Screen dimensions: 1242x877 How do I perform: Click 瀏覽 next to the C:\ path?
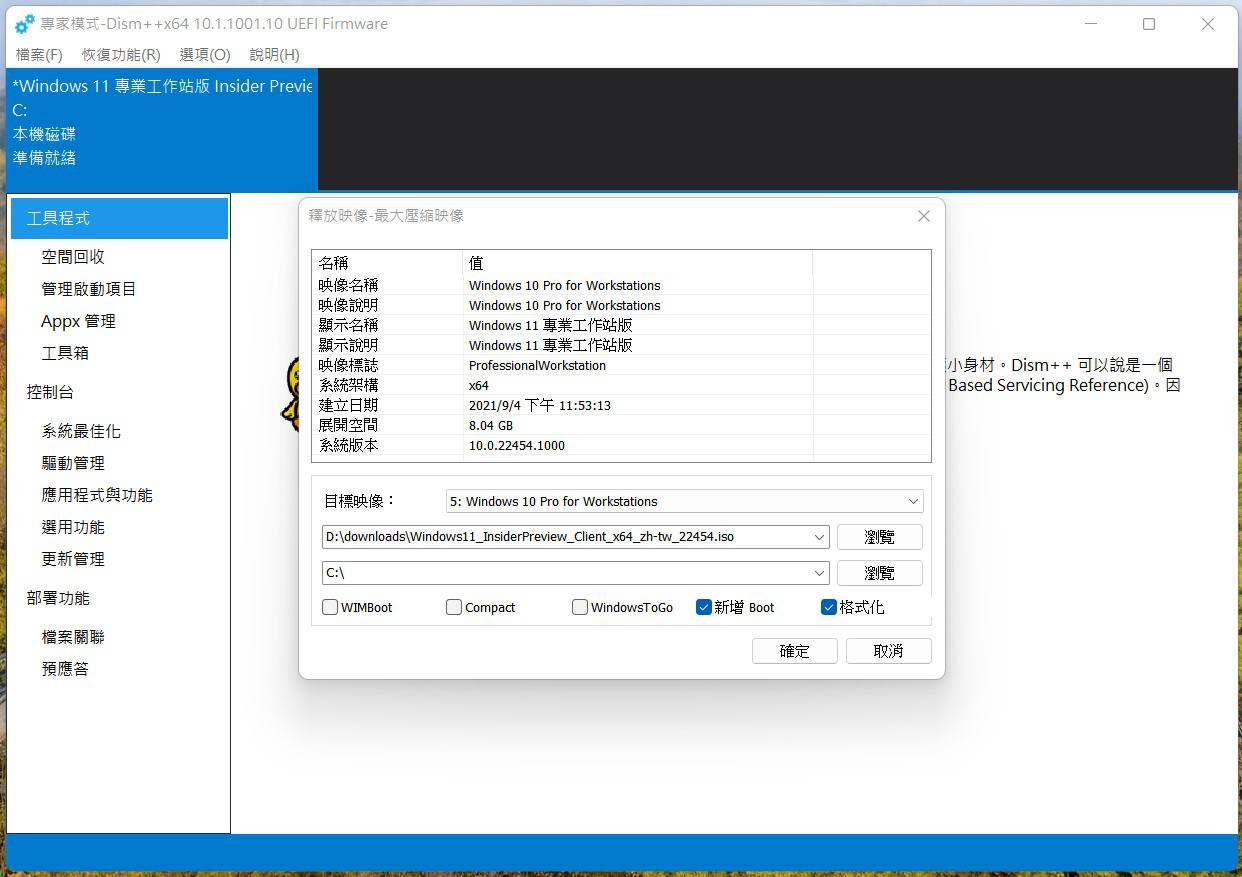coord(880,573)
